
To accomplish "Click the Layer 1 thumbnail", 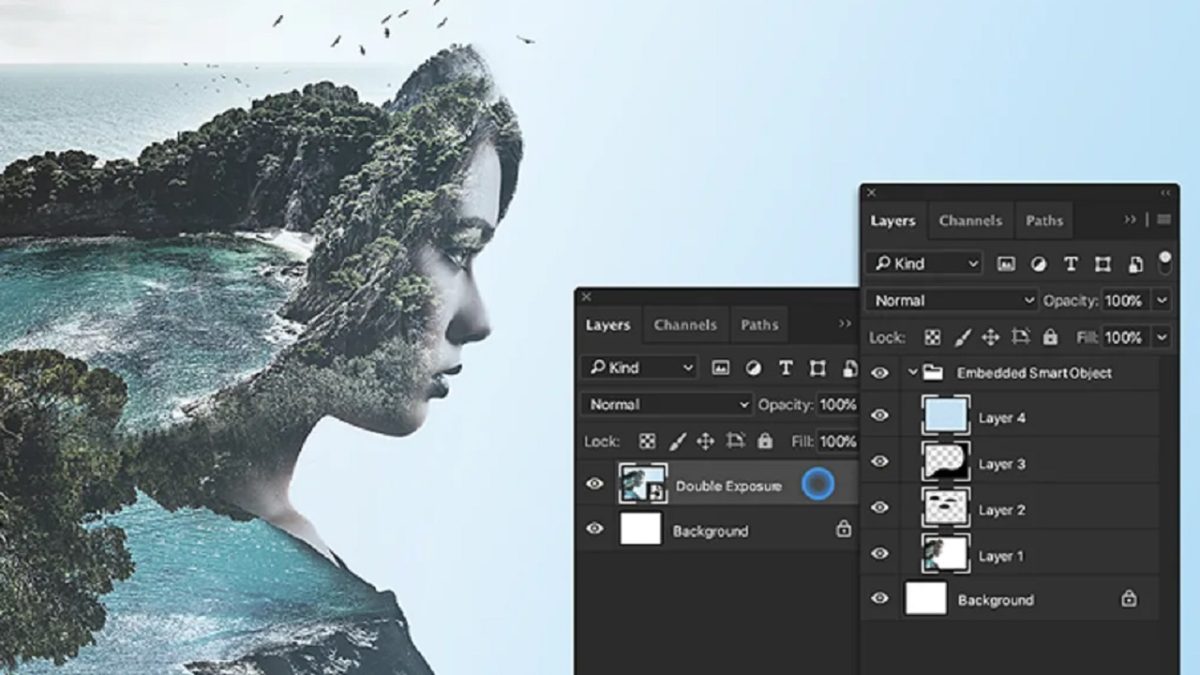I will (945, 554).
